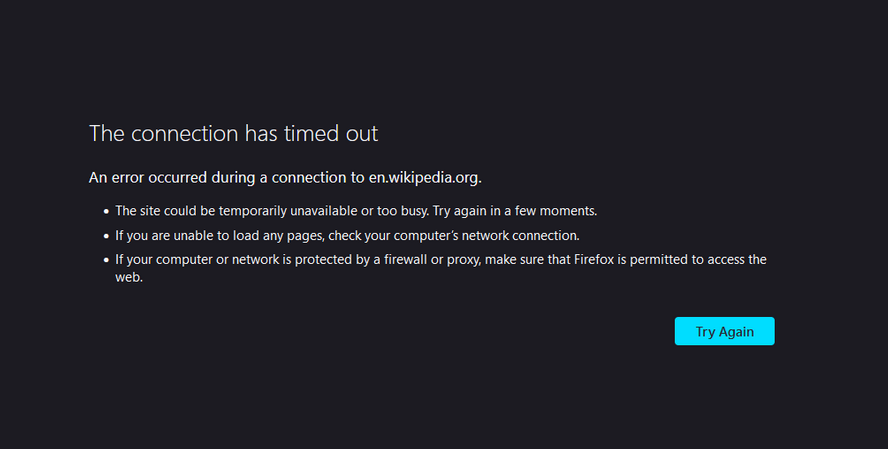Click the 'check your computer's network connection' line
Image resolution: width=888 pixels, height=449 pixels.
pyautogui.click(x=454, y=236)
